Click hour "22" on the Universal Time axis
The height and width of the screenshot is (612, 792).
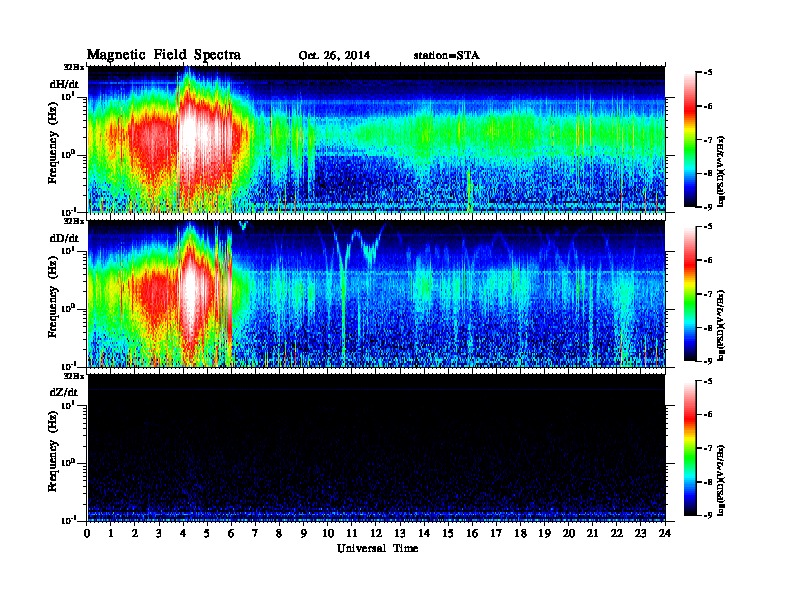tap(617, 533)
